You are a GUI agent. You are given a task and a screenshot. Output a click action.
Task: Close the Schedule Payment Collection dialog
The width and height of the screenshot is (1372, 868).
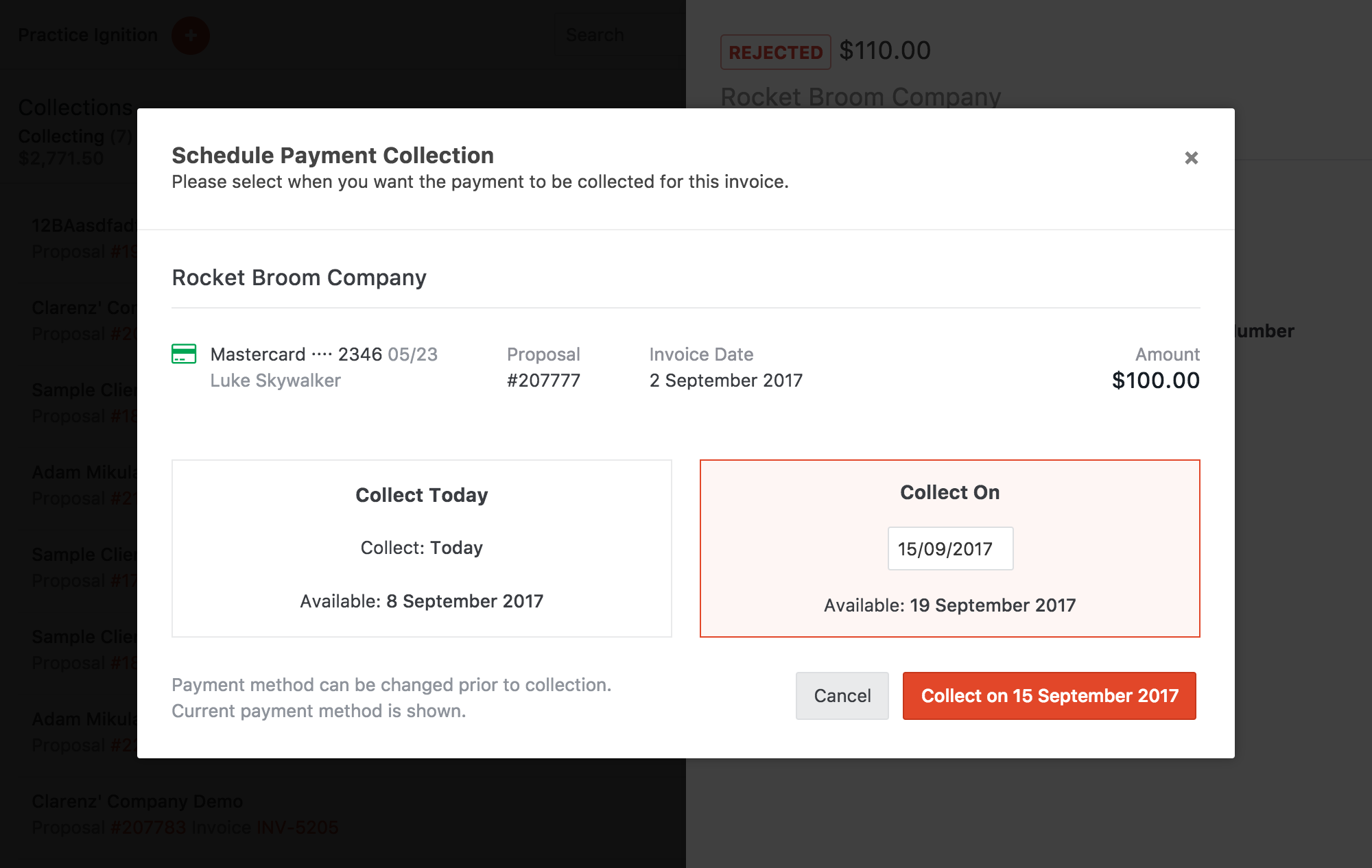pyautogui.click(x=1192, y=158)
